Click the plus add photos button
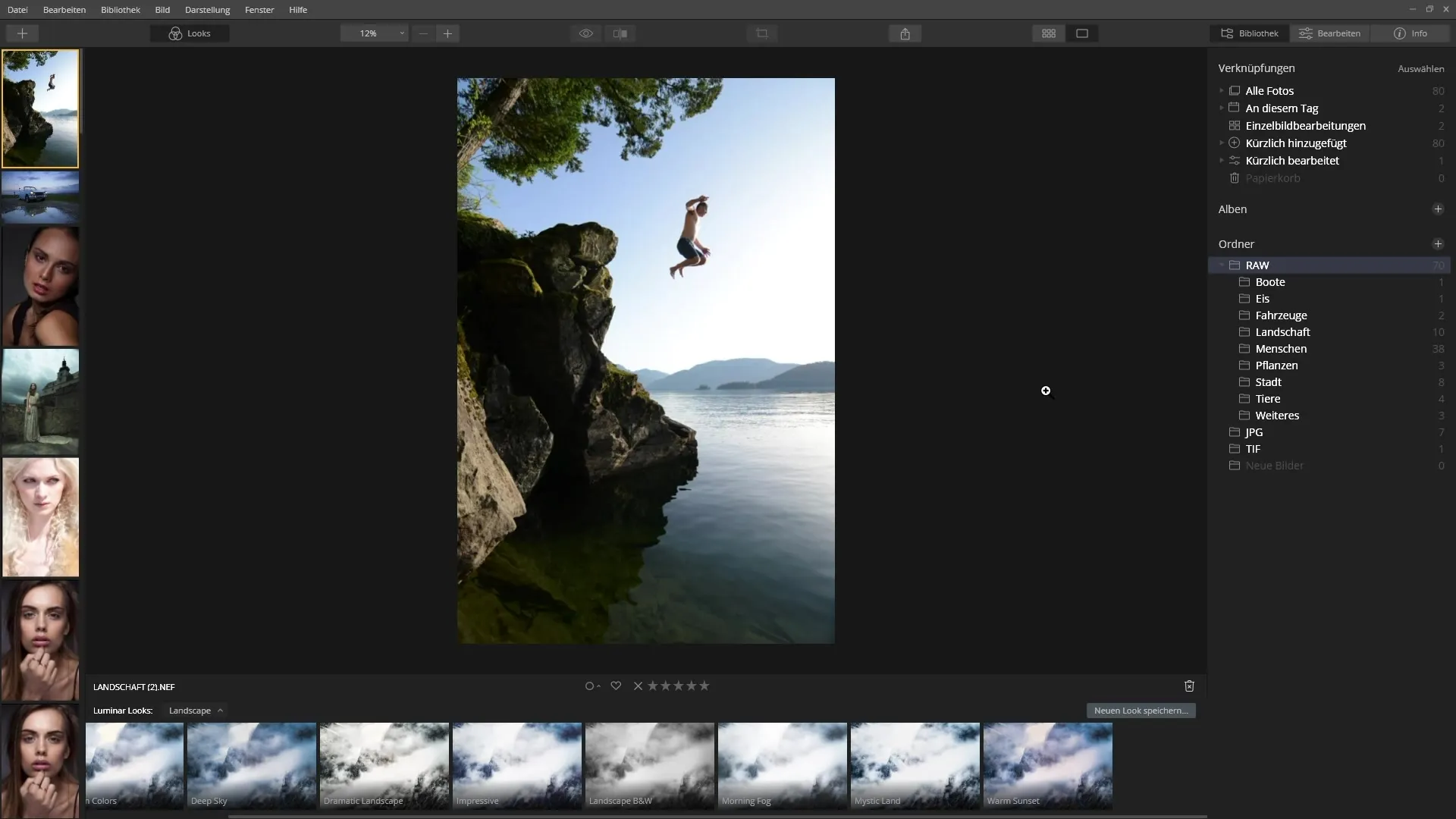Viewport: 1456px width, 819px height. (x=22, y=33)
